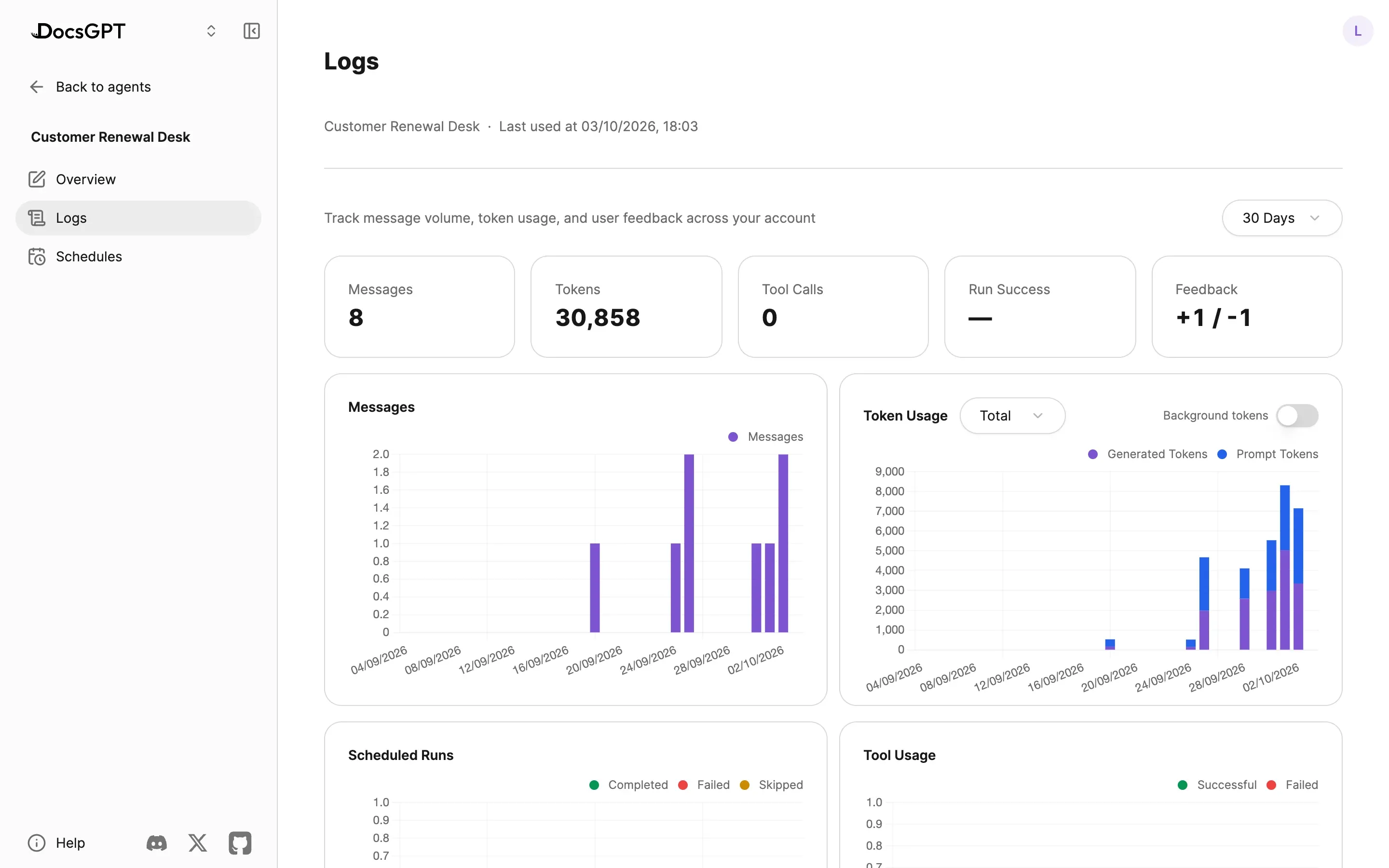Toggle Failed legend in Tool Usage
1389x868 pixels.
coord(1292,785)
